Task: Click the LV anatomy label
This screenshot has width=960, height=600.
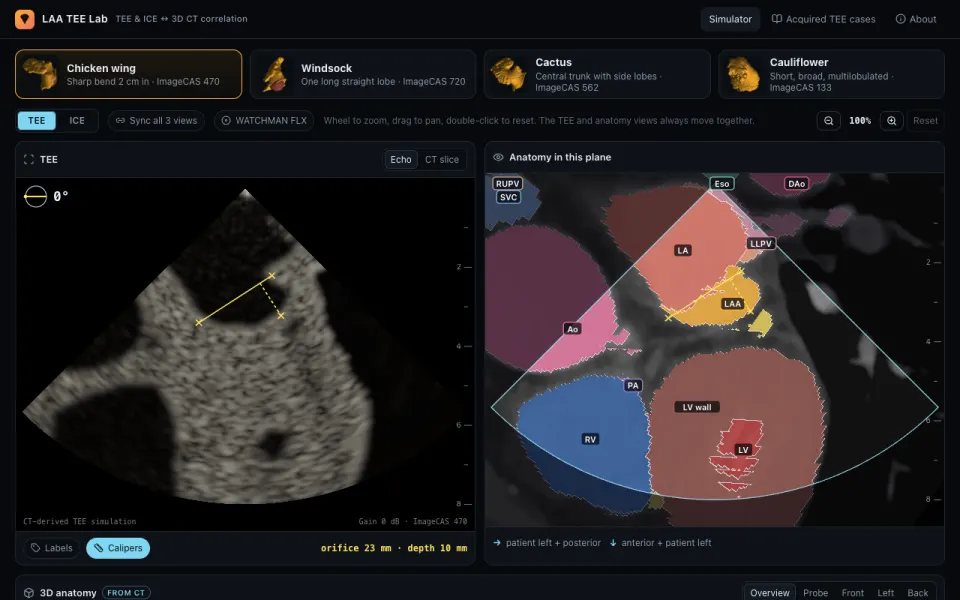Action: click(743, 450)
